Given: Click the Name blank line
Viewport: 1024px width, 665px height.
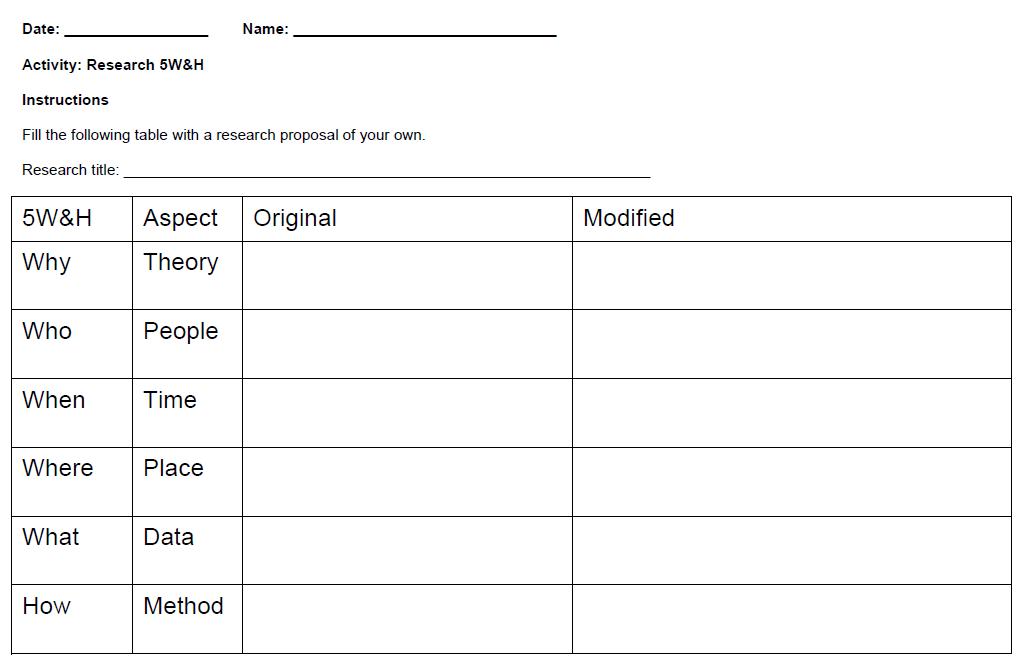Looking at the screenshot, I should [424, 30].
